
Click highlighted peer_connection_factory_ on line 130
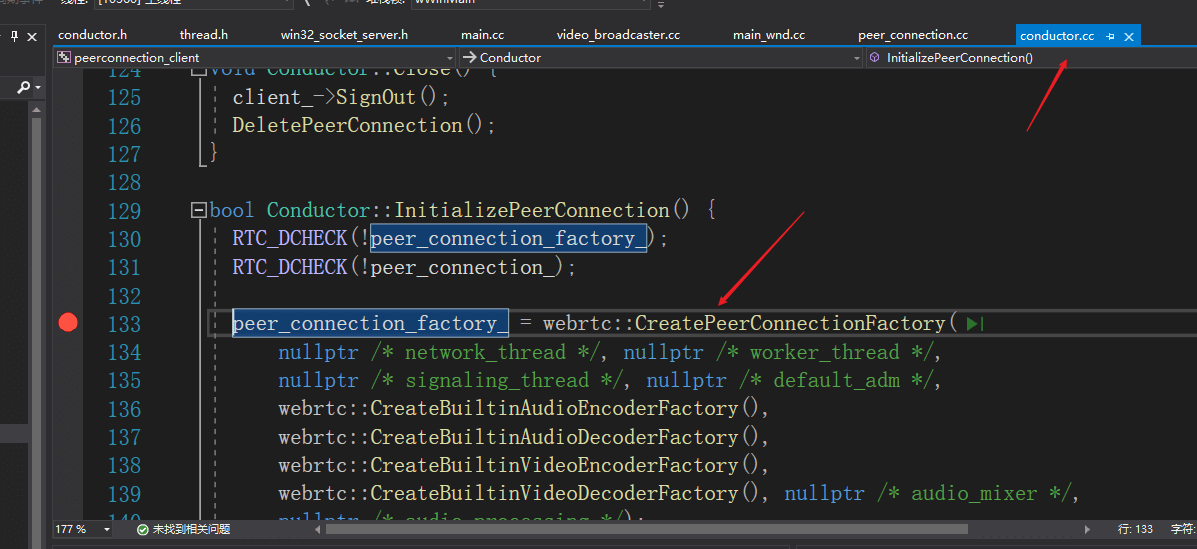tap(508, 239)
